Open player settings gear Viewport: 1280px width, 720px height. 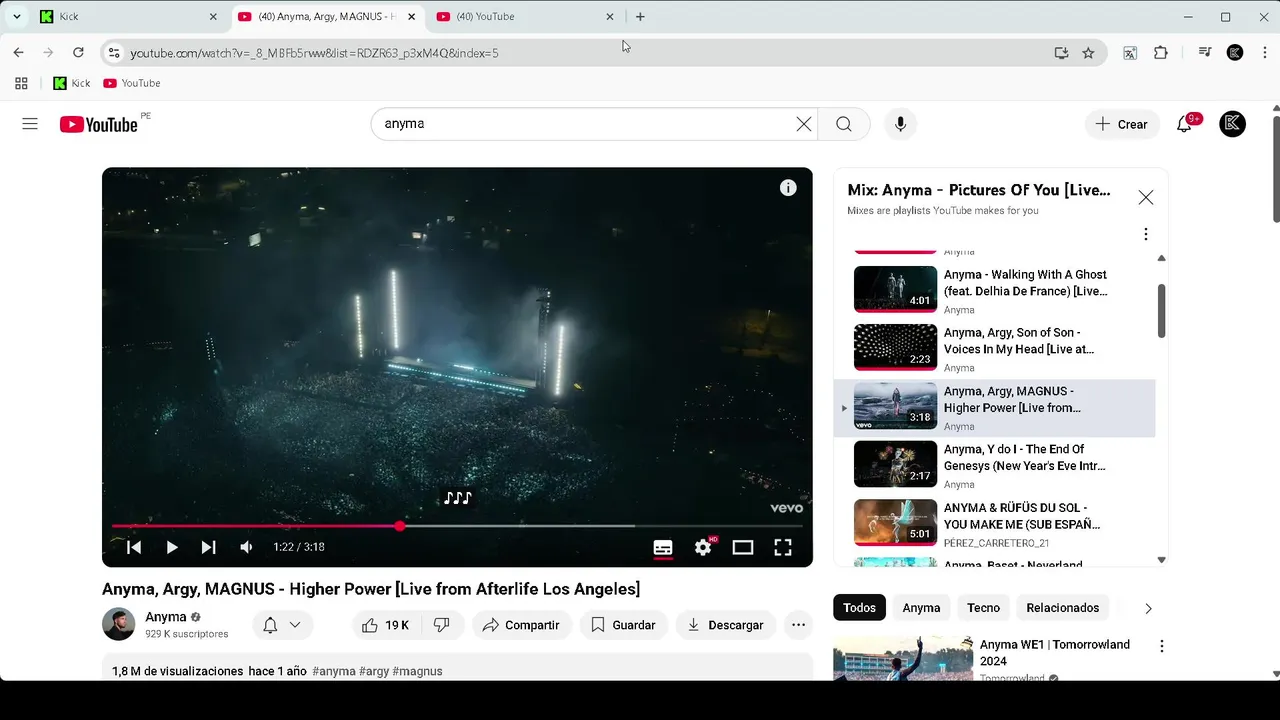click(703, 547)
